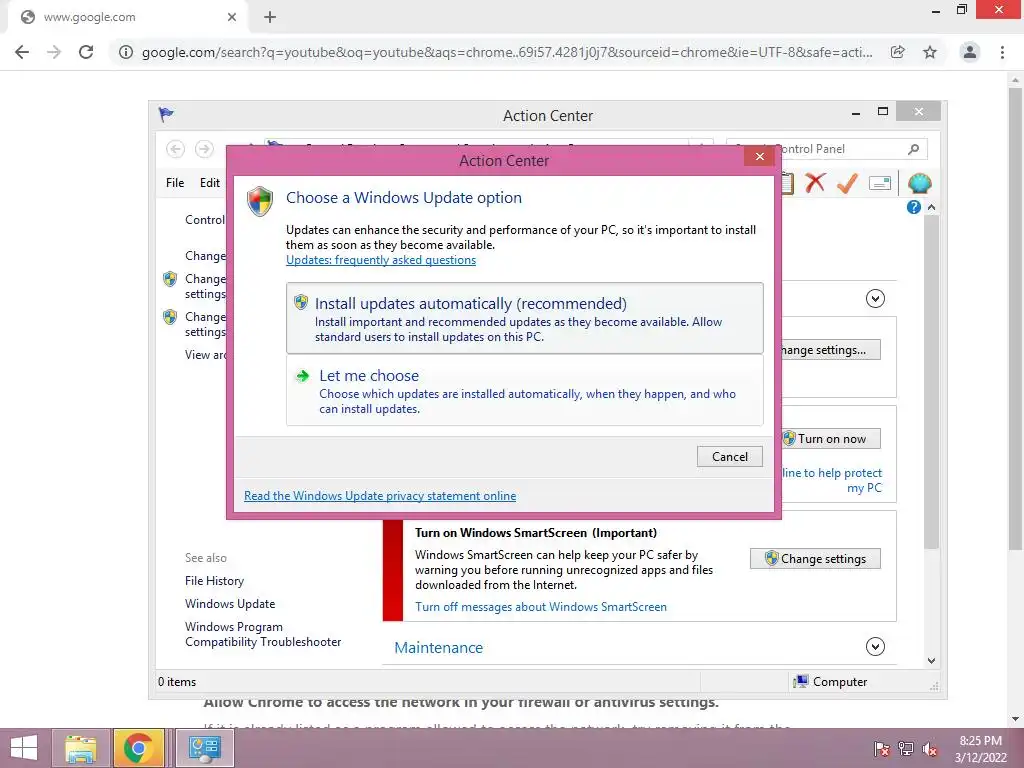The image size is (1024, 768).
Task: Click the Chrome page vertical scrollbar
Action: click(1015, 317)
